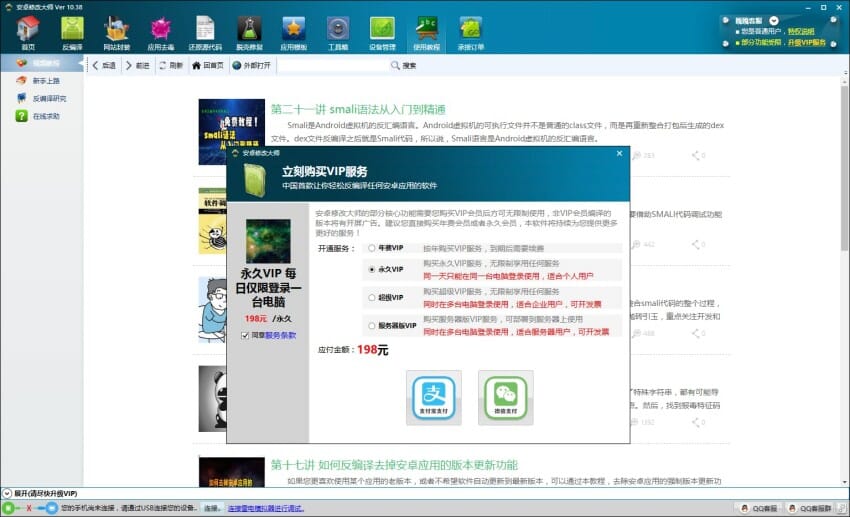Select the highlighted first sidebar tab
This screenshot has width=850, height=517.
pyautogui.click(x=41, y=63)
